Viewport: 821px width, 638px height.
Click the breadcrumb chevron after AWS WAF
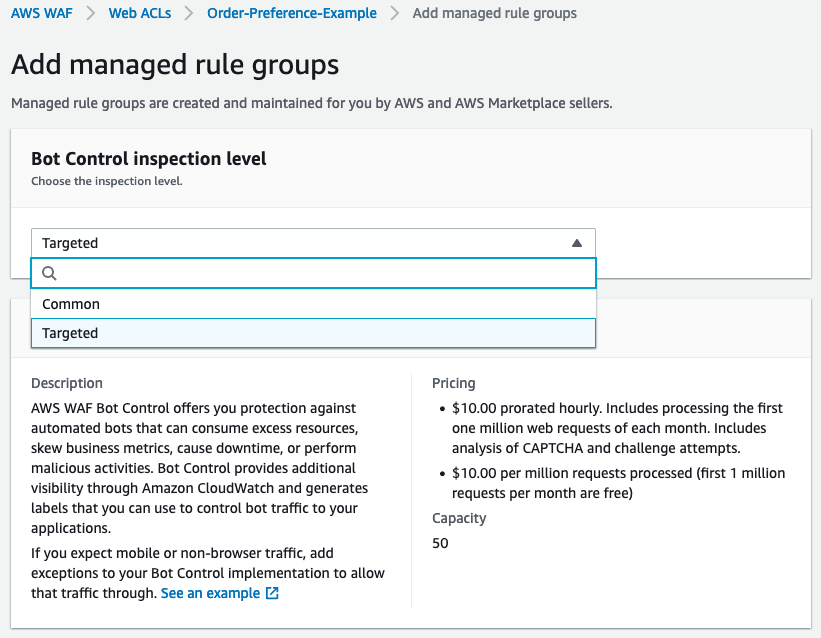(89, 13)
